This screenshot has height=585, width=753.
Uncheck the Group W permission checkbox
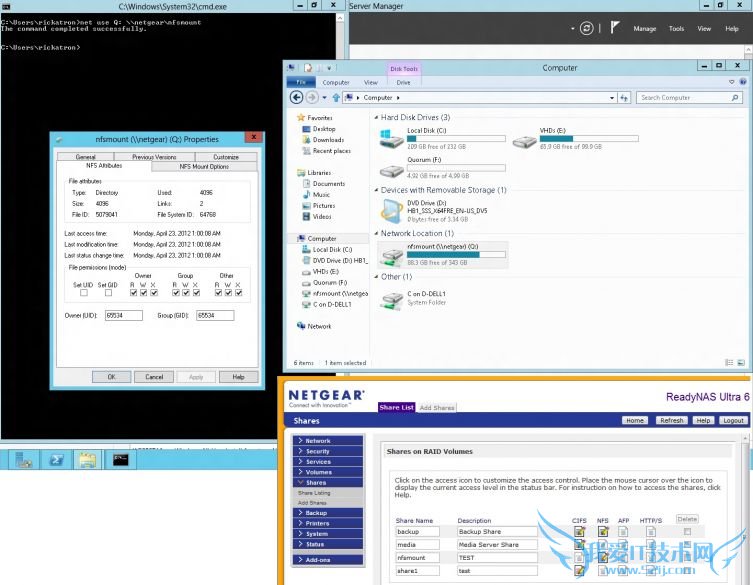pos(186,292)
